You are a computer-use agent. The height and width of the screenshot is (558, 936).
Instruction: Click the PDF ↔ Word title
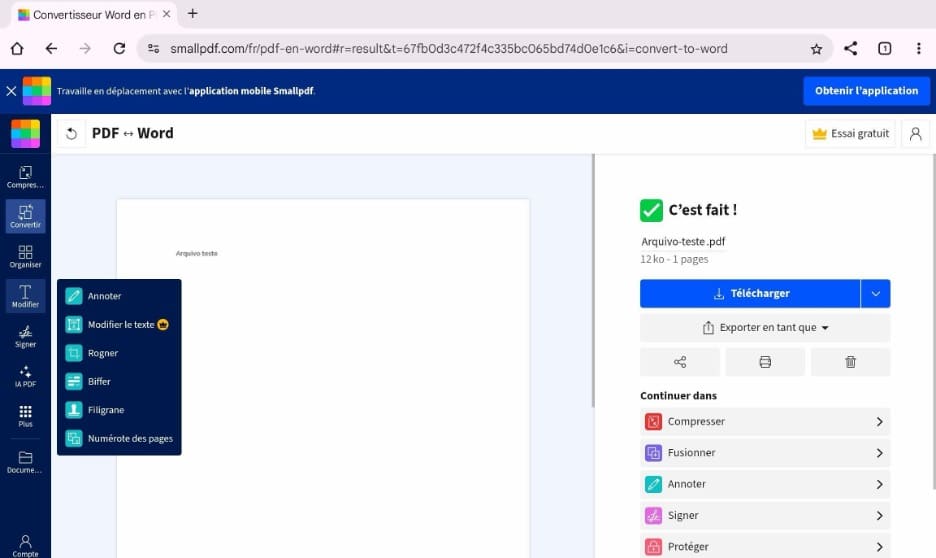[x=133, y=134]
